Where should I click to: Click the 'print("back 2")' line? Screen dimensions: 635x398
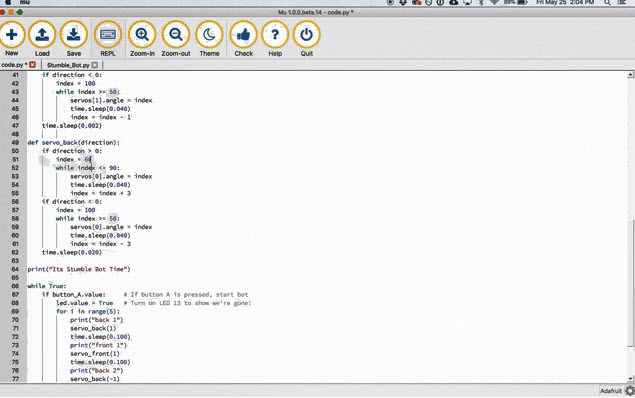pyautogui.click(x=96, y=371)
